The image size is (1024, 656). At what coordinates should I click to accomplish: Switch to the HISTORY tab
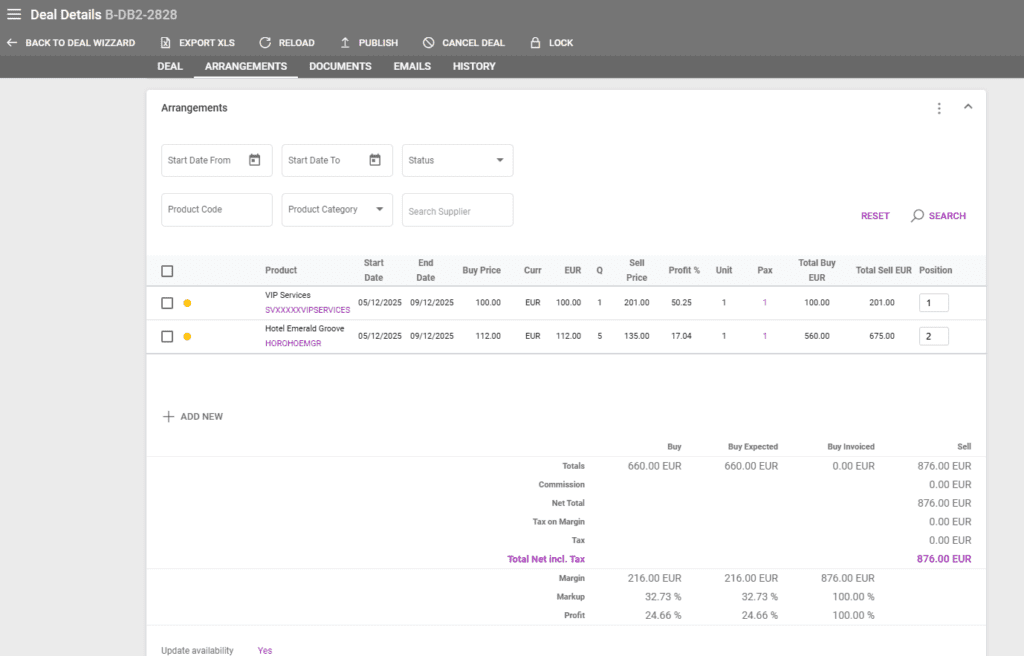point(473,66)
